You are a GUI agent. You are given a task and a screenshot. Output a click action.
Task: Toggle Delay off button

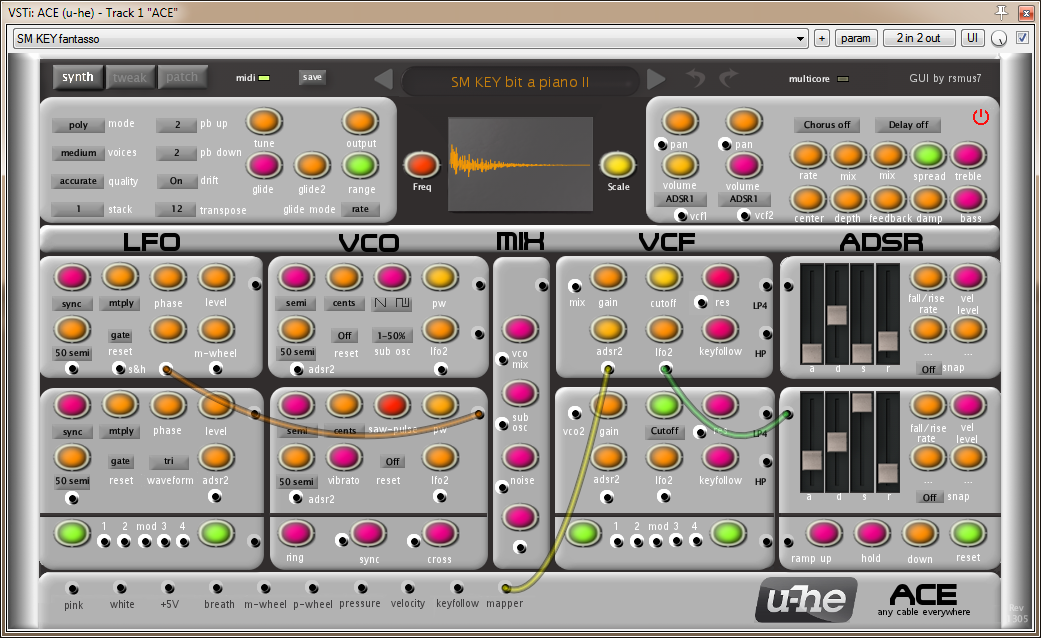click(x=908, y=125)
